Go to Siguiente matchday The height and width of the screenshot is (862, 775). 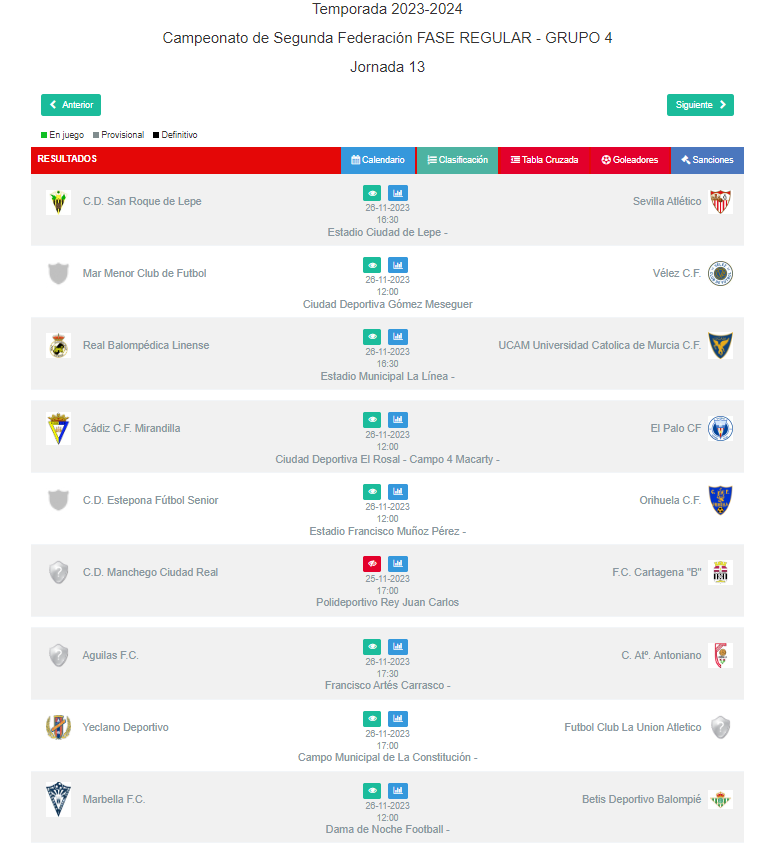700,105
